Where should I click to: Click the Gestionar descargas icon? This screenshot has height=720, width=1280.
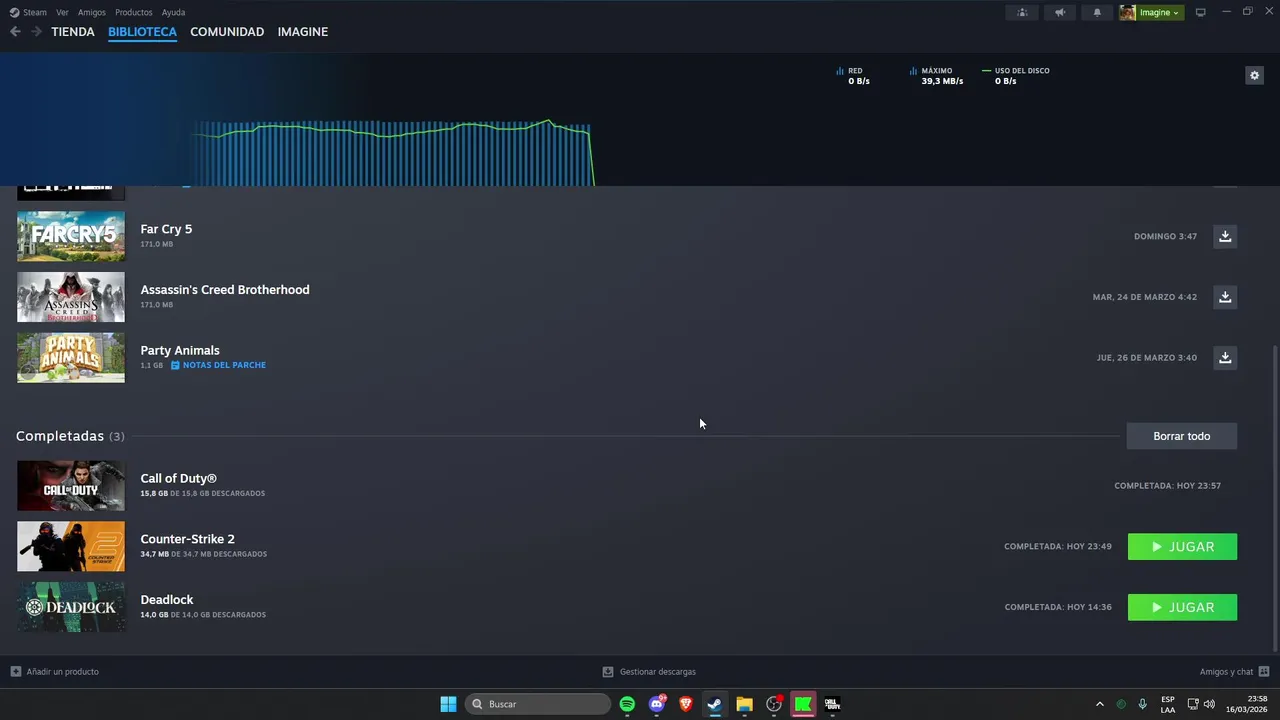point(608,672)
